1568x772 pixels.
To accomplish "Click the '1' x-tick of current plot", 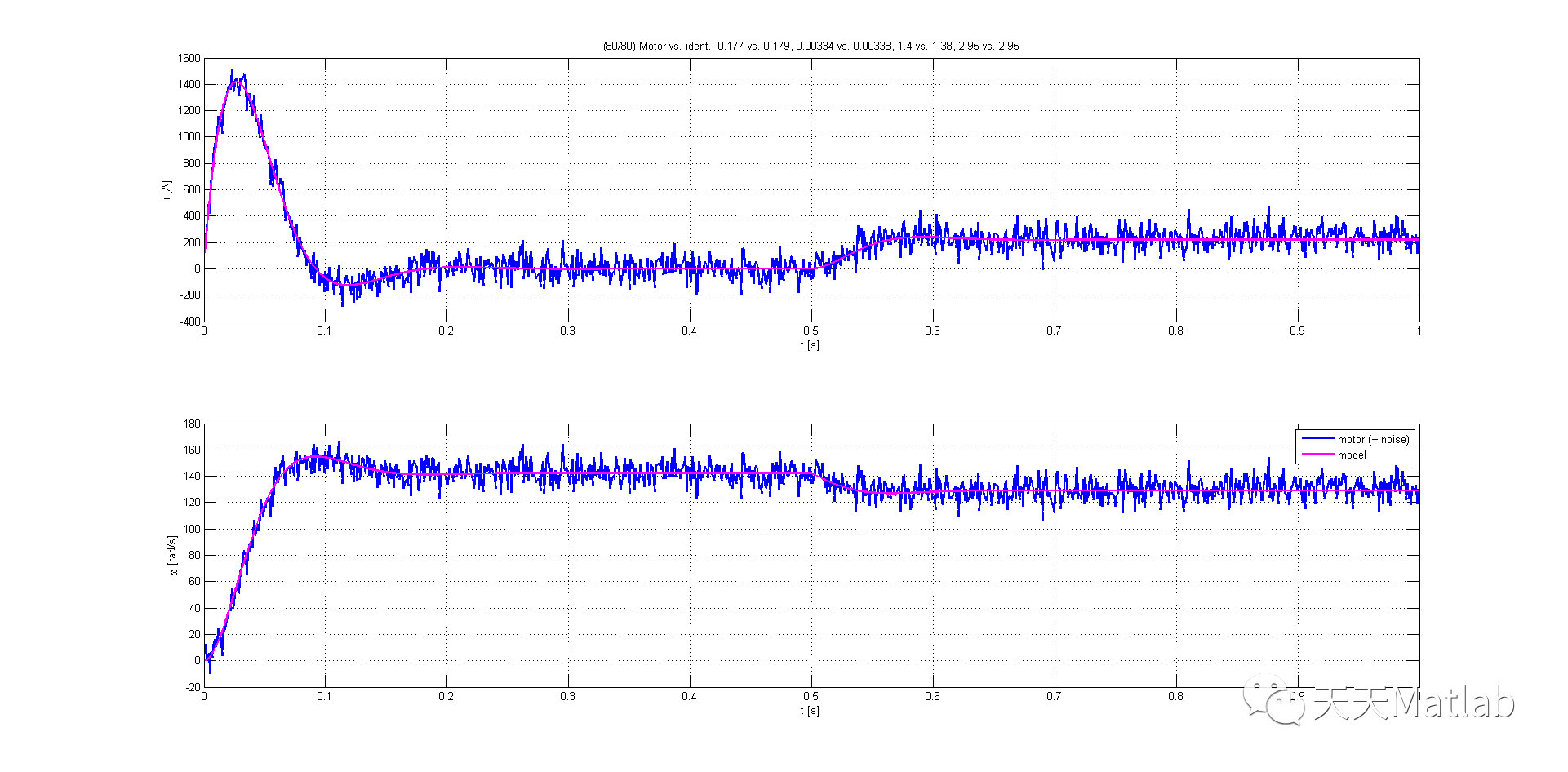I will (x=1419, y=331).
